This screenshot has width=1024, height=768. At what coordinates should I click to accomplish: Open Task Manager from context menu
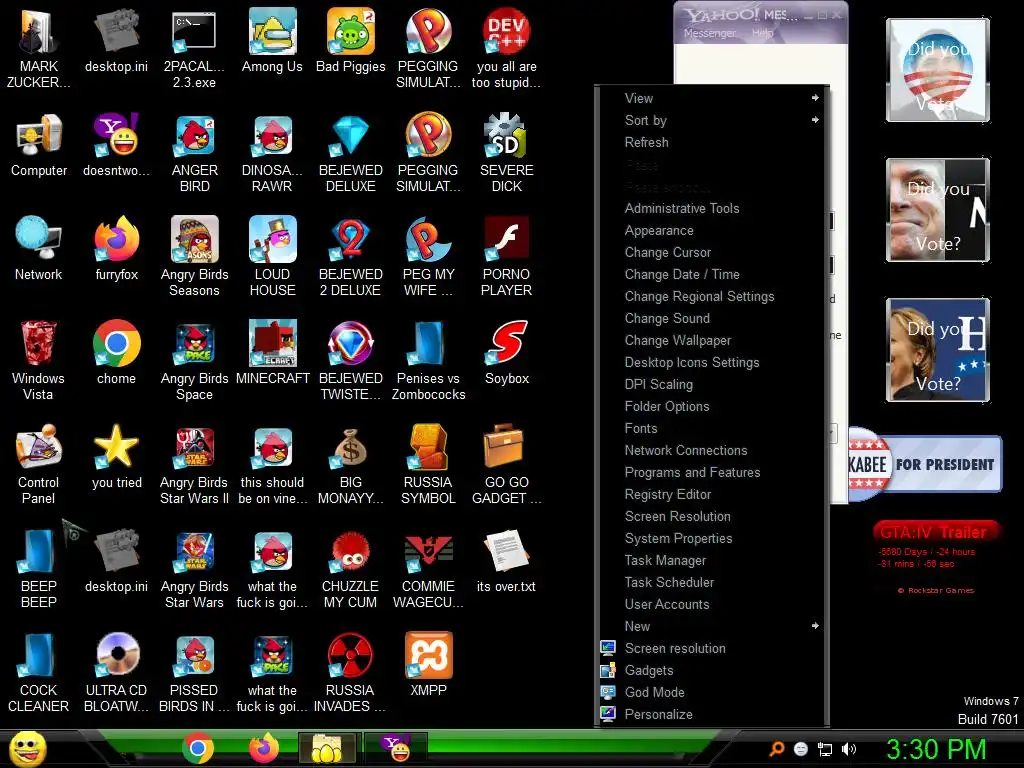(x=712, y=560)
